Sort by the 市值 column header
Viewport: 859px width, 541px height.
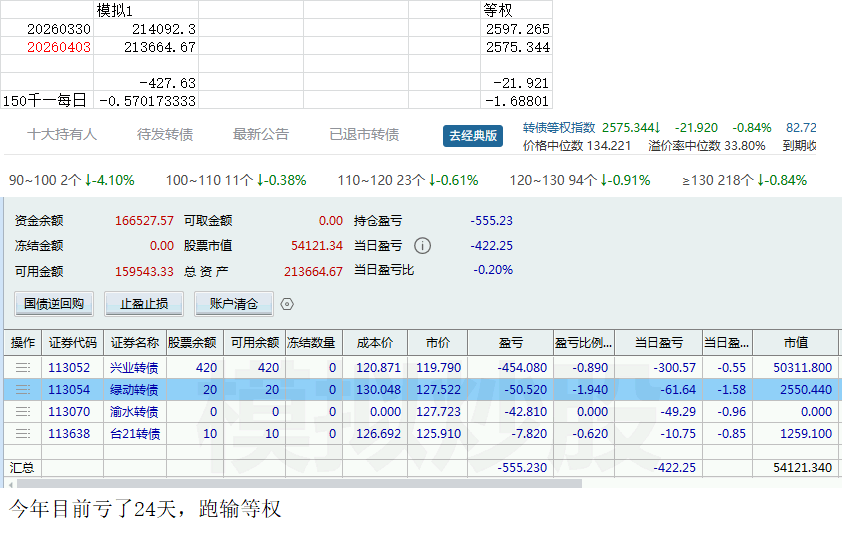pos(796,343)
